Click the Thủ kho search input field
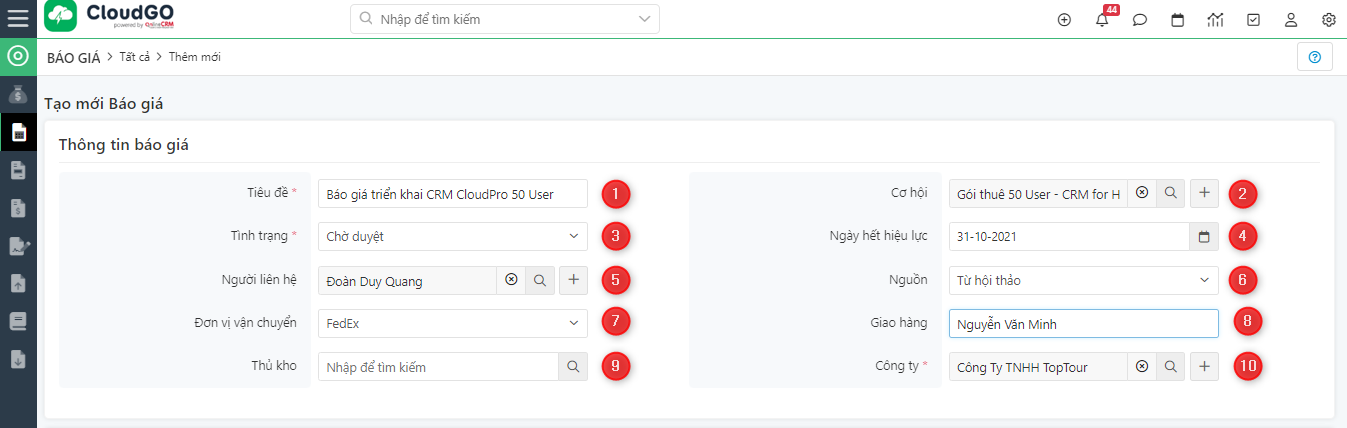 [438, 367]
